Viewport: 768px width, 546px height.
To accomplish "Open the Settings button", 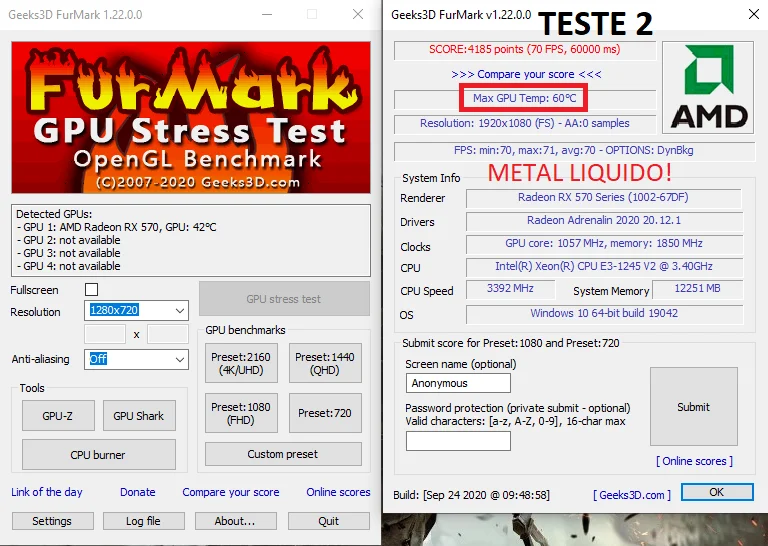I will (x=52, y=521).
